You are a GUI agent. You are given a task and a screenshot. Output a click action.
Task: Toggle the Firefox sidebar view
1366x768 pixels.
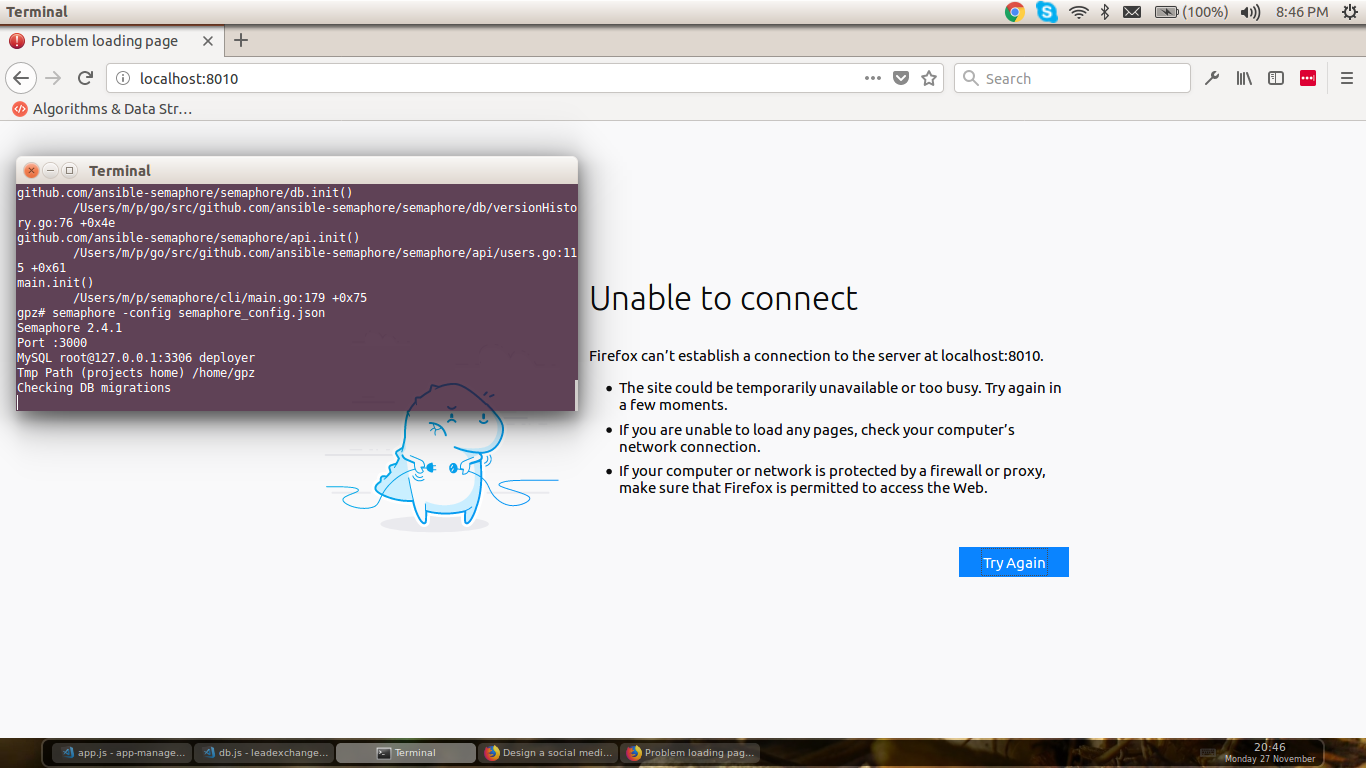[1276, 78]
